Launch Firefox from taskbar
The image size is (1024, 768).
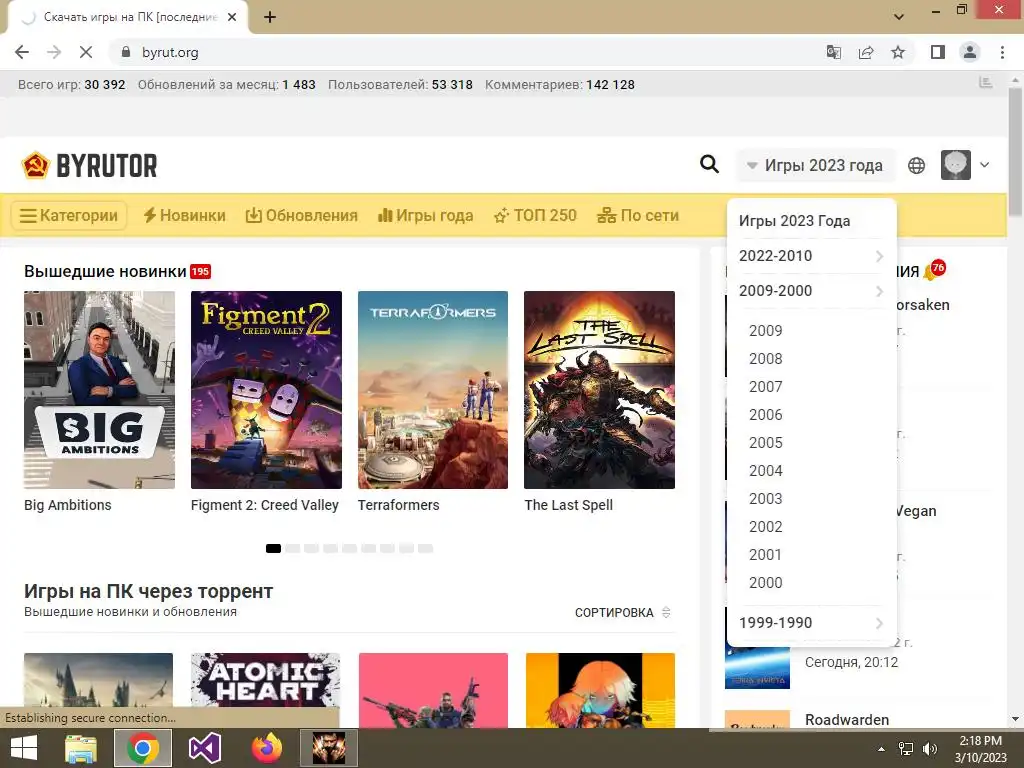[266, 748]
